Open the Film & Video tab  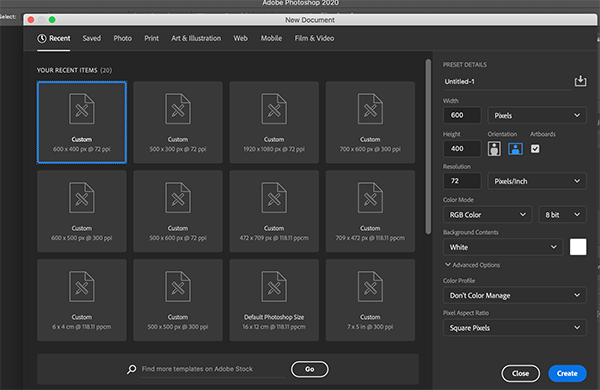(x=314, y=38)
